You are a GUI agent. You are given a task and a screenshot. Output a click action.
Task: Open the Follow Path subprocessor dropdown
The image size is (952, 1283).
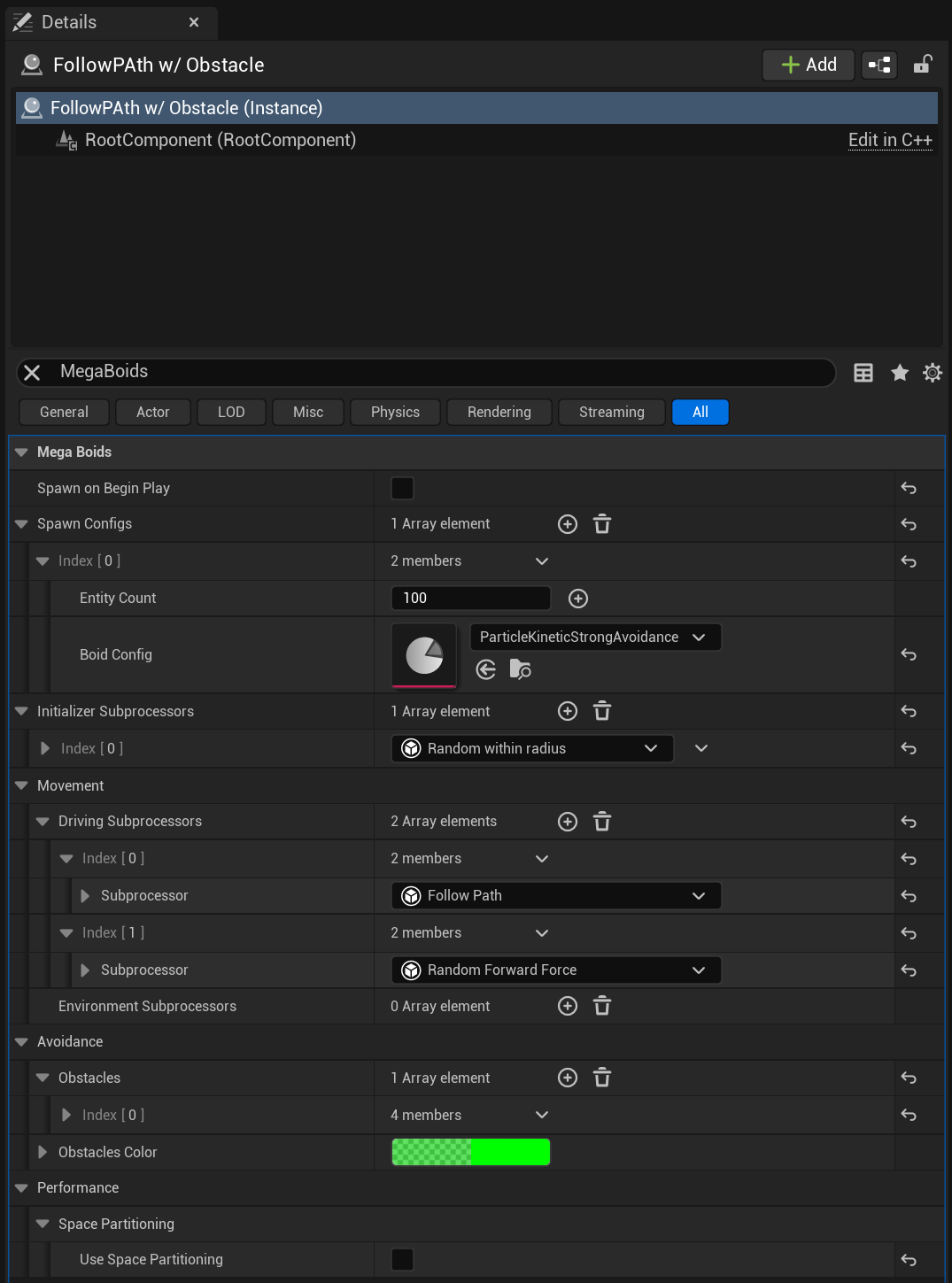click(x=555, y=896)
